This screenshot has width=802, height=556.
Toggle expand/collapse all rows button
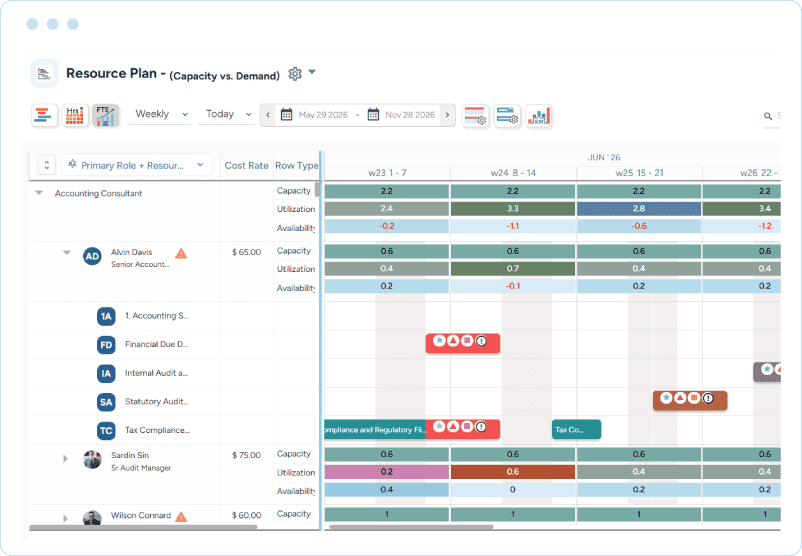pos(47,165)
